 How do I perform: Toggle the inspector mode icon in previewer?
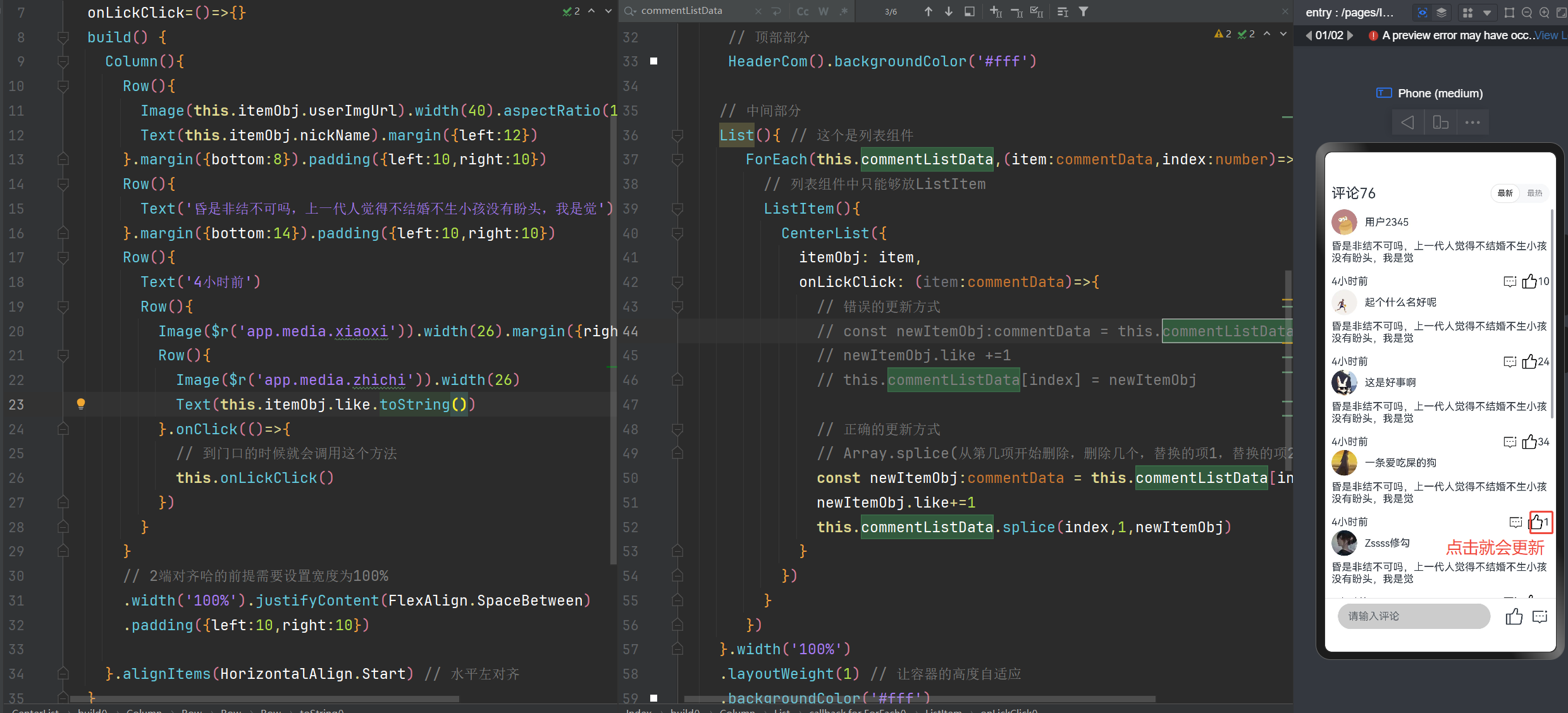(1423, 13)
